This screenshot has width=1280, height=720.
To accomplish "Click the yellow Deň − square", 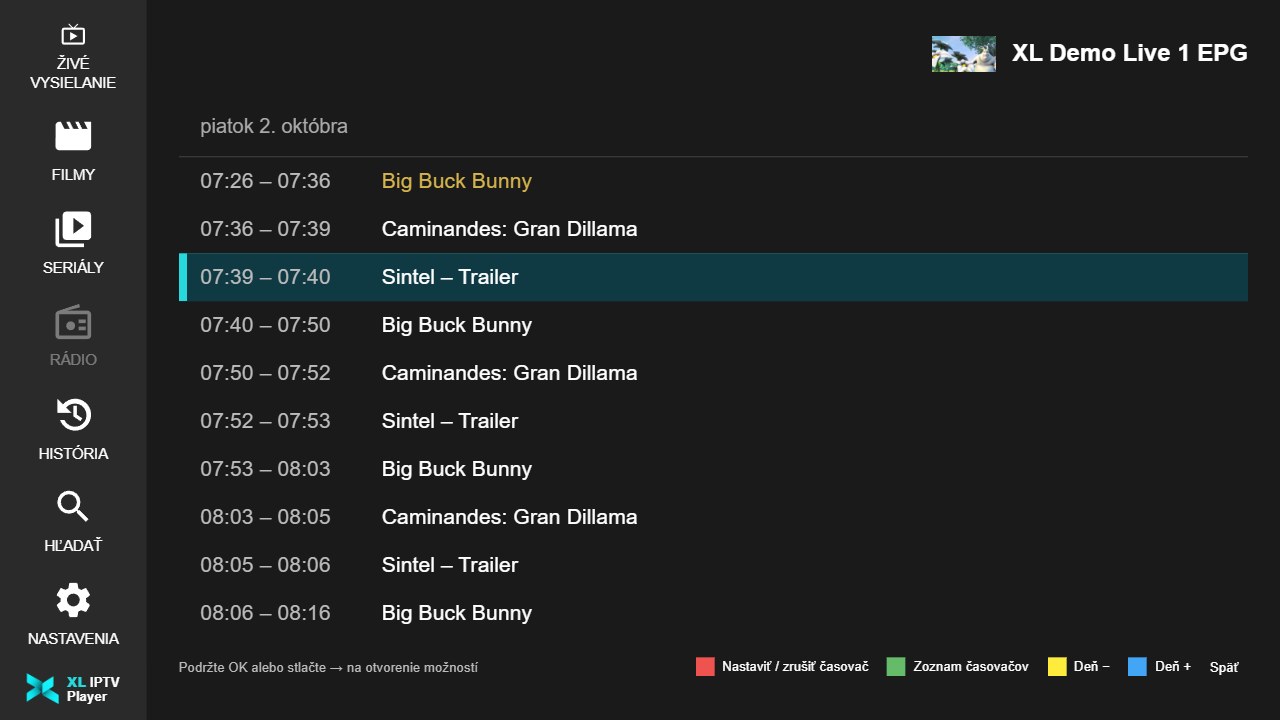I will (x=1057, y=667).
